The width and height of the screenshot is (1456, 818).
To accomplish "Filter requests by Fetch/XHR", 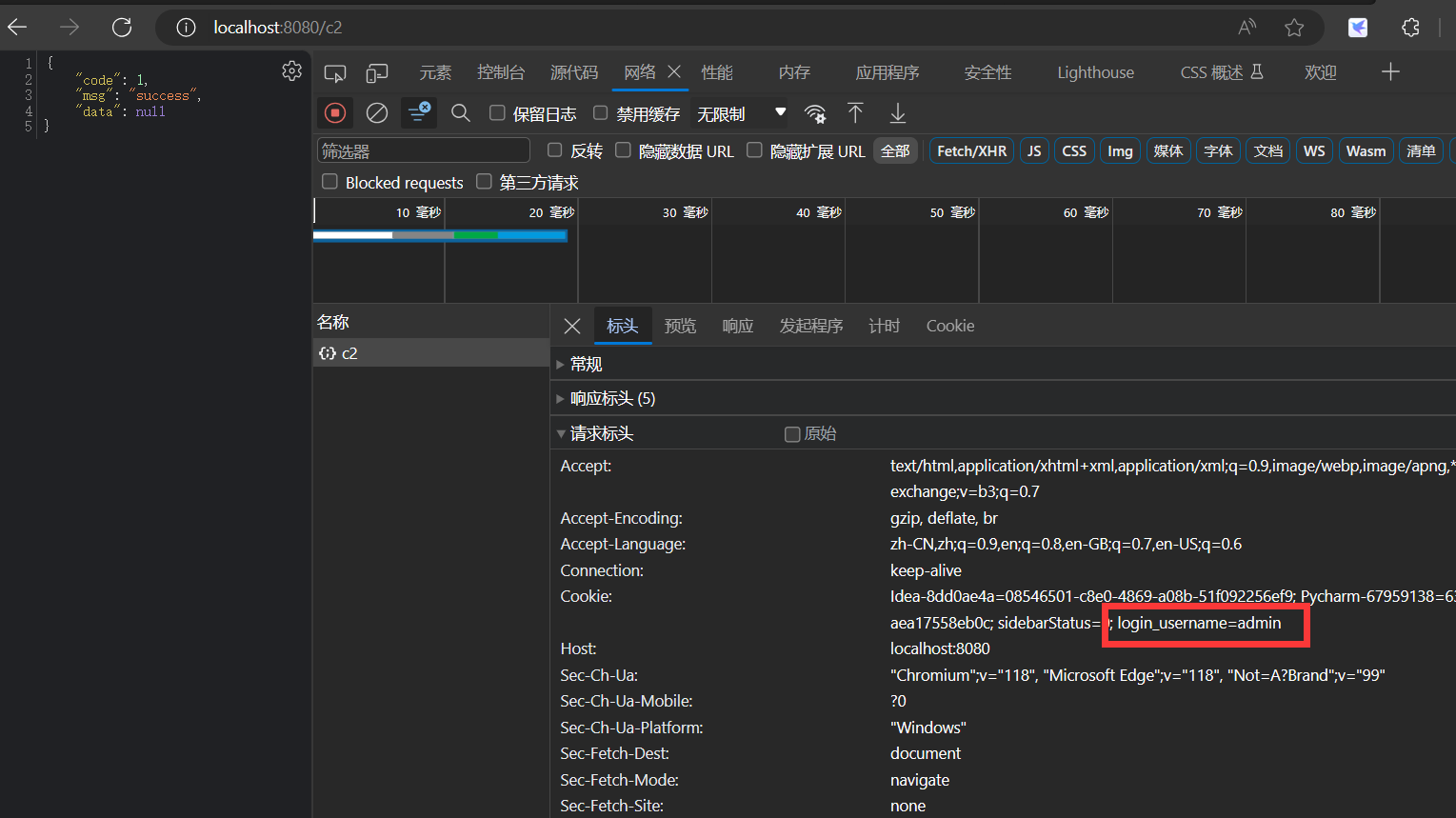I will (972, 151).
